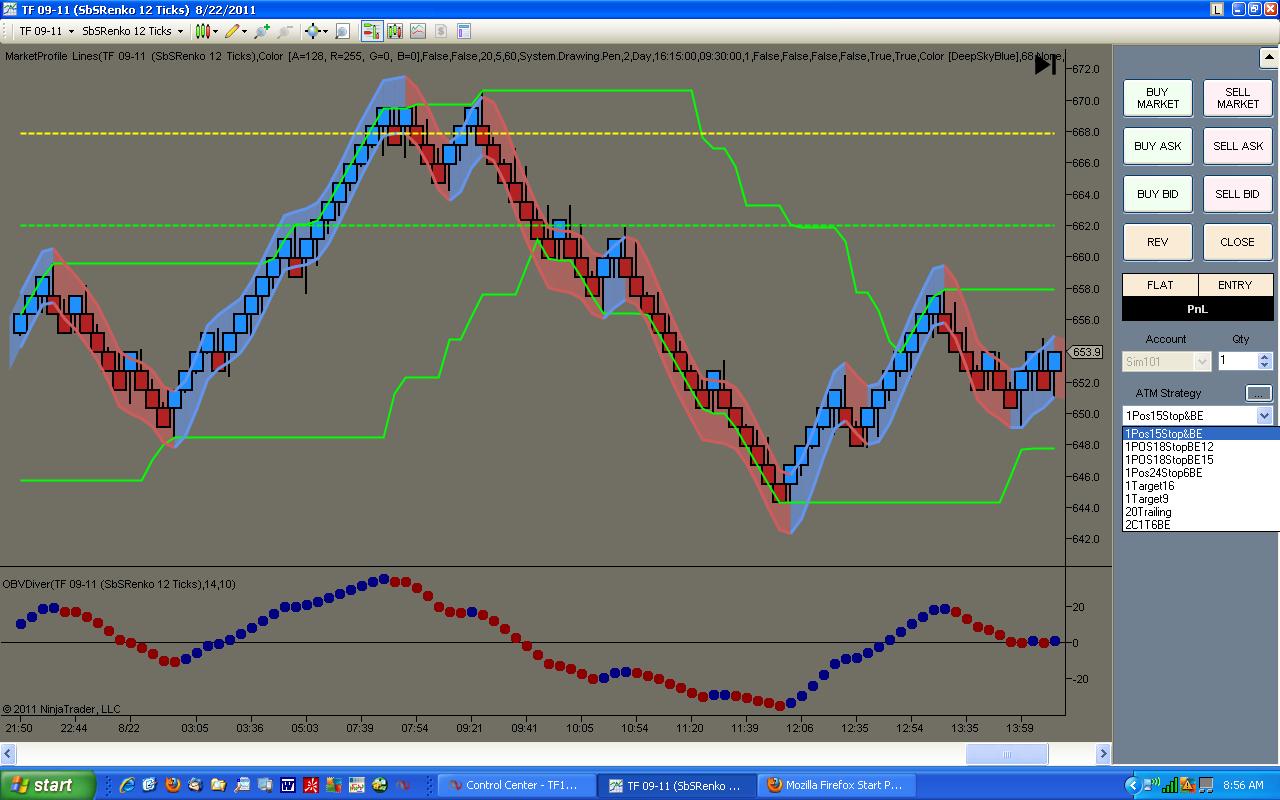Click the ENTRY price cell
Image resolution: width=1280 pixels, height=800 pixels.
click(1236, 285)
